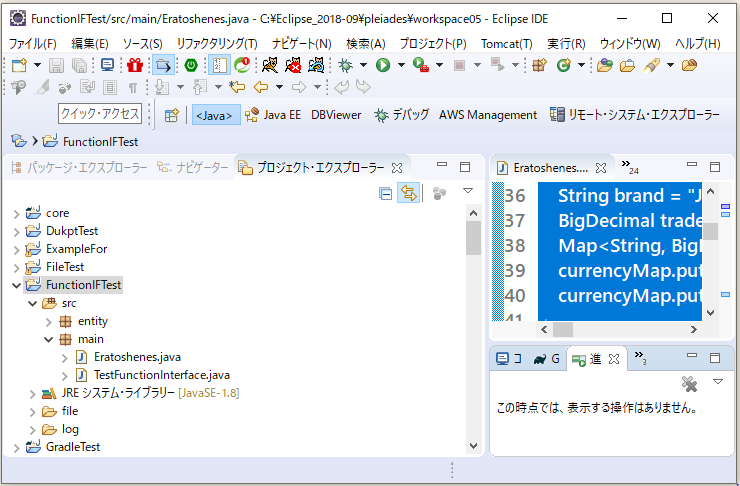This screenshot has height=486, width=740.
Task: Open the Project Explorer view menu triangle
Action: pos(468,191)
